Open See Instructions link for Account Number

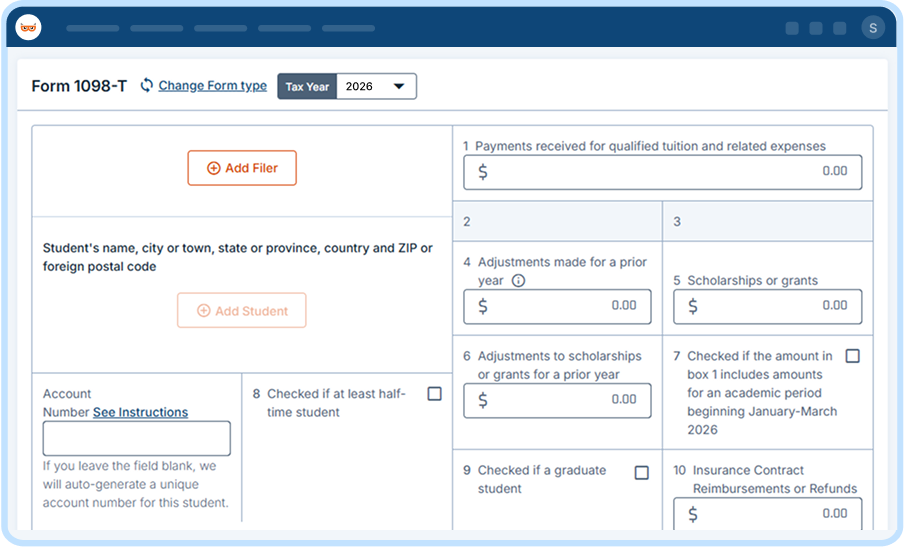pos(141,412)
